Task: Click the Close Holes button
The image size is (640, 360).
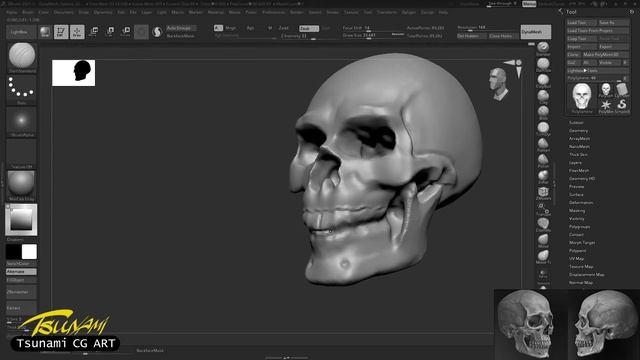Action: coord(503,36)
